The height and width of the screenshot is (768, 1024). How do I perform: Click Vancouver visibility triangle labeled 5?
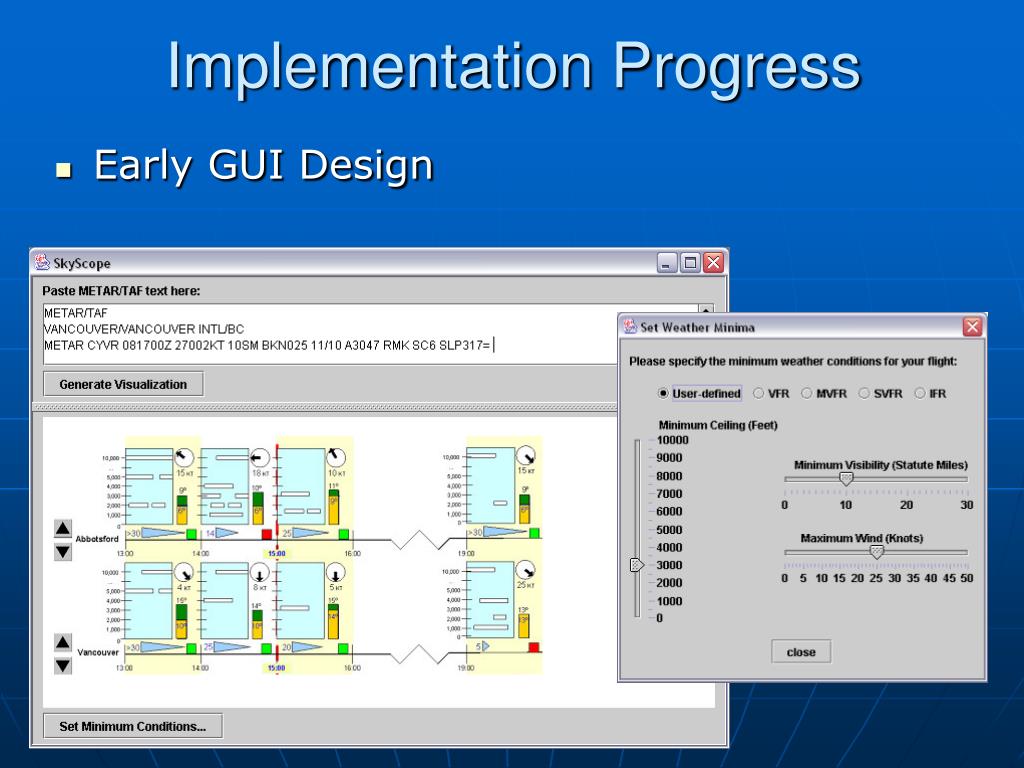[485, 647]
